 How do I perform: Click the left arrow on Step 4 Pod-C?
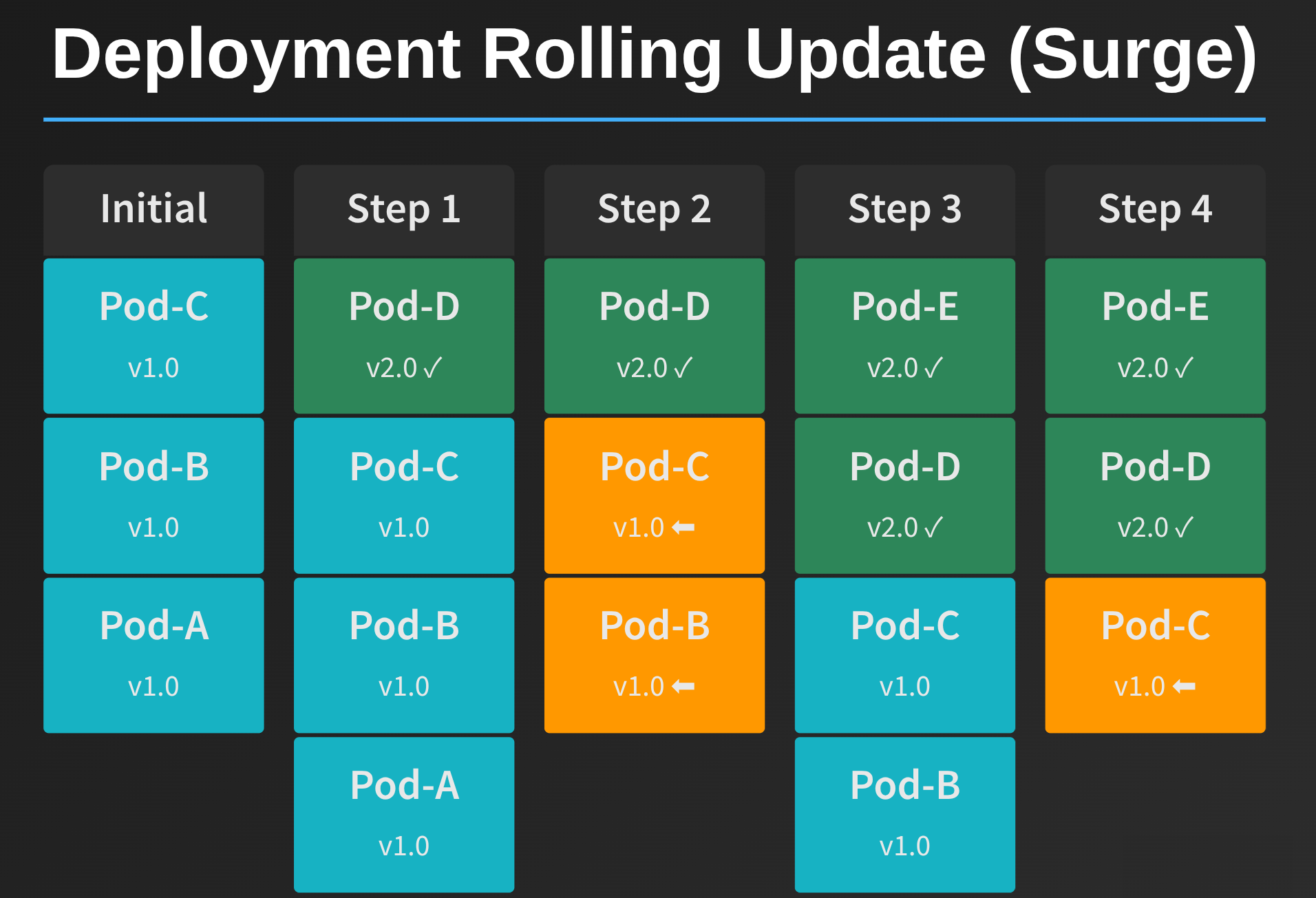point(1185,687)
